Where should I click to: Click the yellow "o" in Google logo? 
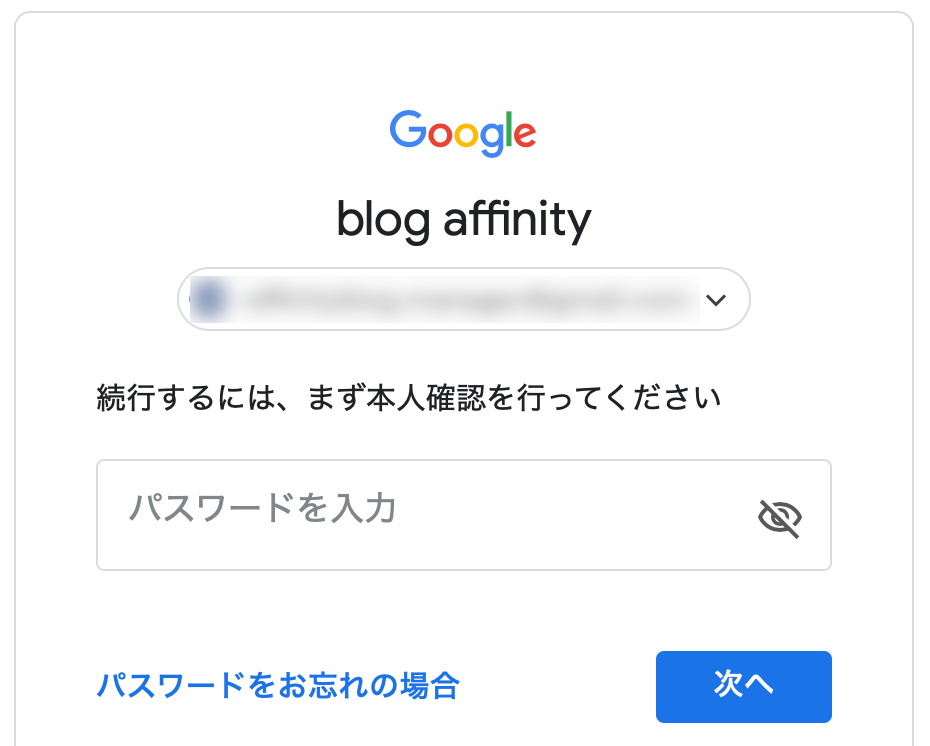[465, 134]
